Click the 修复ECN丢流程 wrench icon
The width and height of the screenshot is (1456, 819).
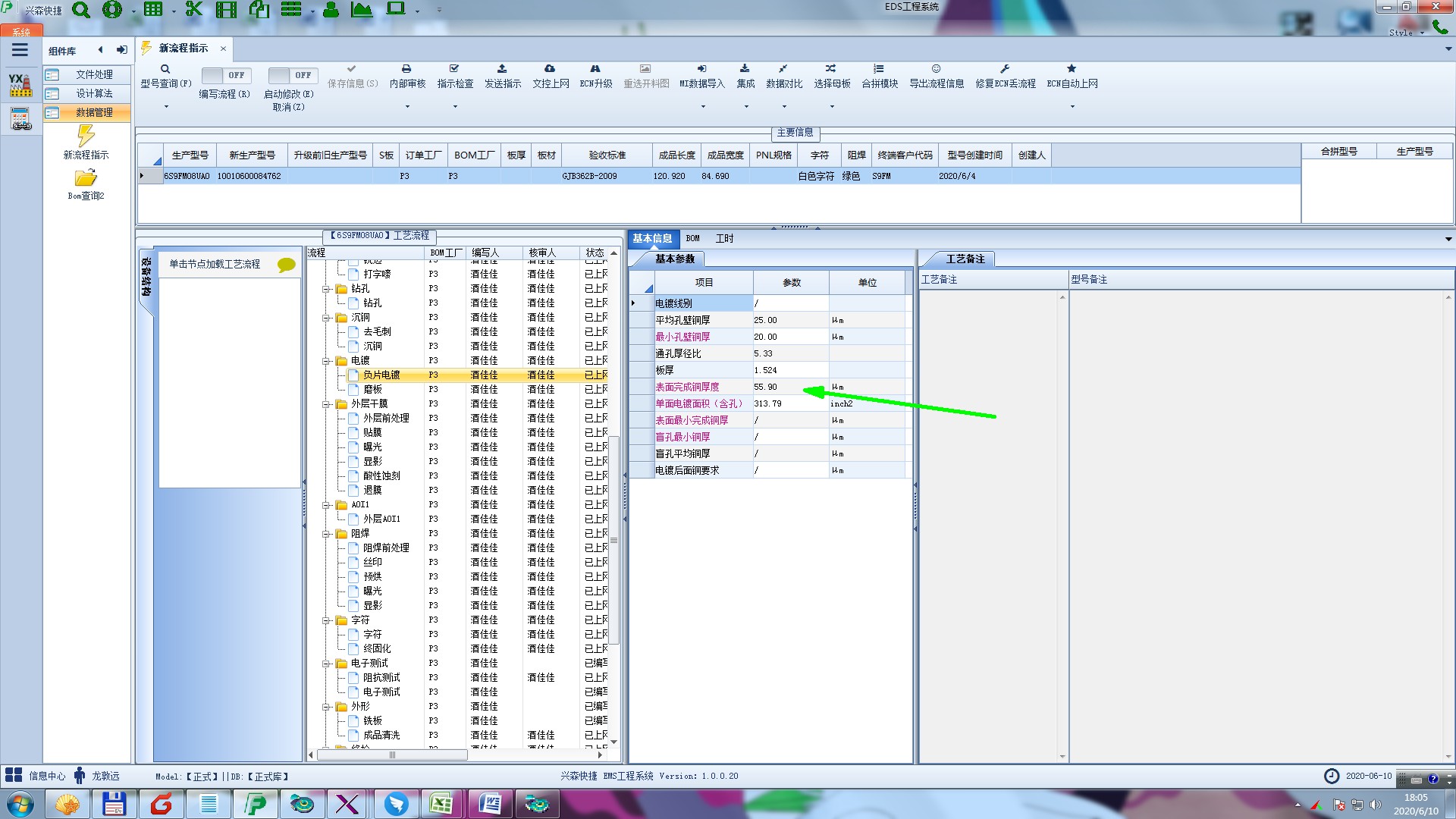1005,69
